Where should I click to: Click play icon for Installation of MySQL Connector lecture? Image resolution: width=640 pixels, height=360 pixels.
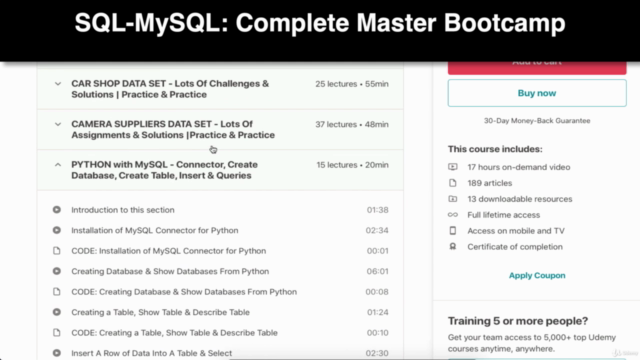[x=57, y=230]
